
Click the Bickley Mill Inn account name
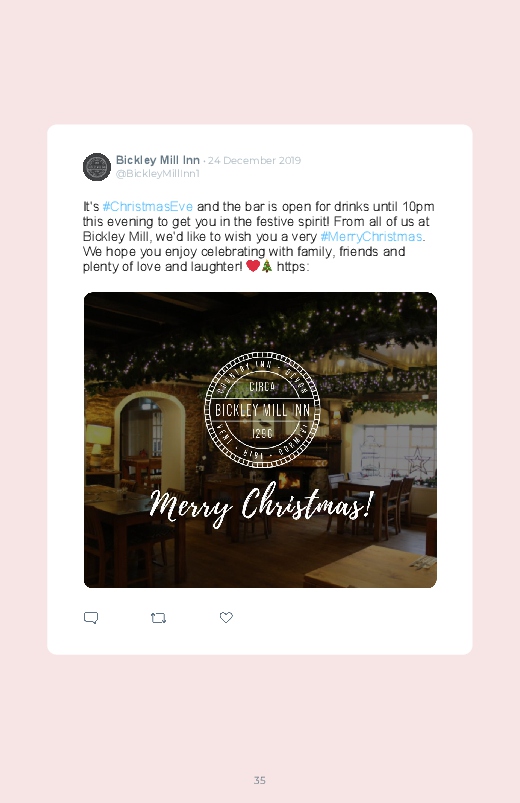coord(158,160)
